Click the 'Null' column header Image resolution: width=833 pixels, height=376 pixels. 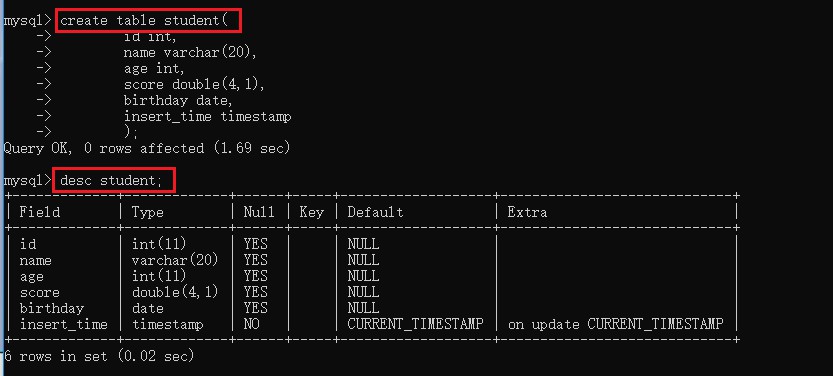click(x=259, y=212)
